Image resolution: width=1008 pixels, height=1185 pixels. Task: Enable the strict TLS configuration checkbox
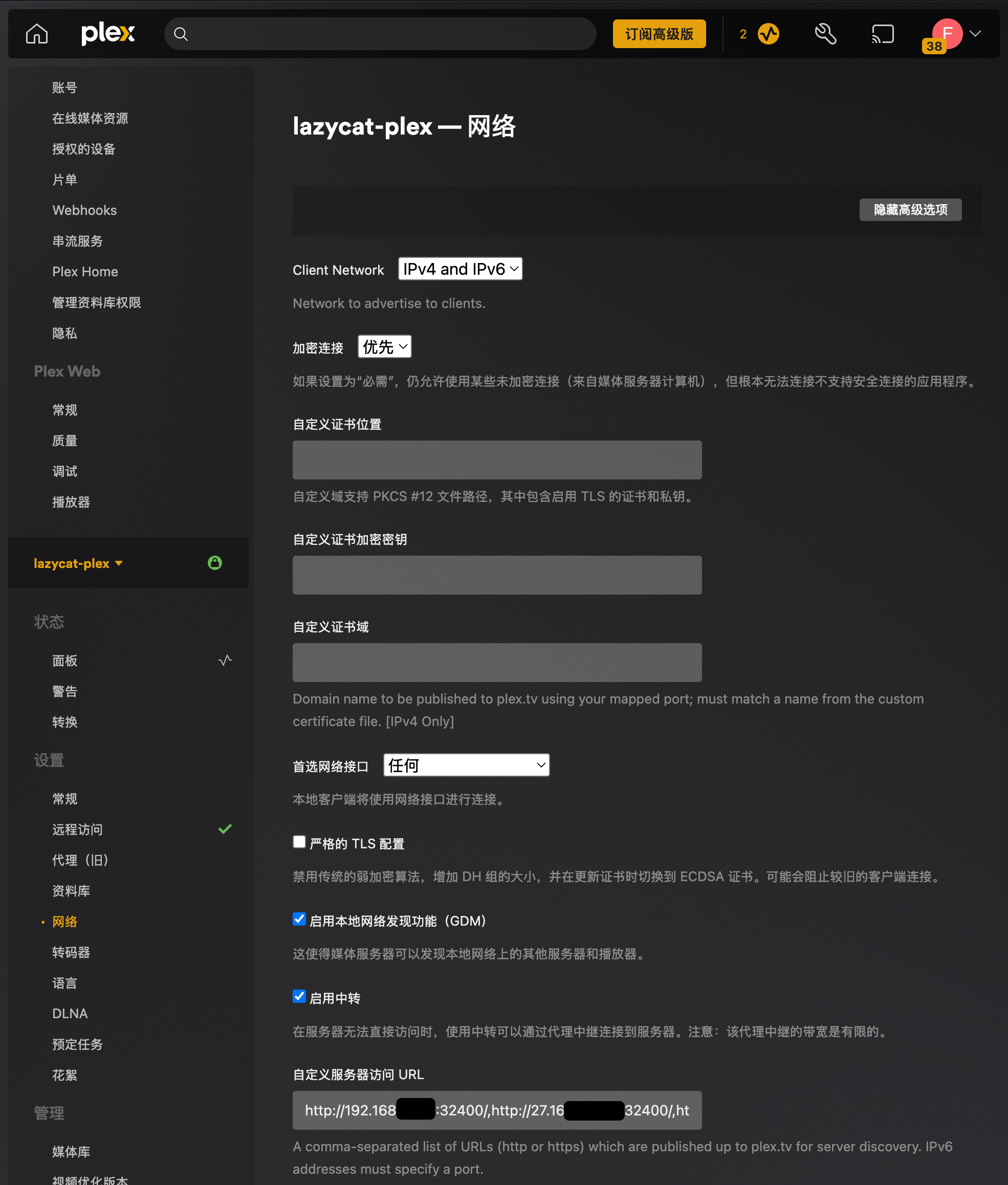pos(299,842)
